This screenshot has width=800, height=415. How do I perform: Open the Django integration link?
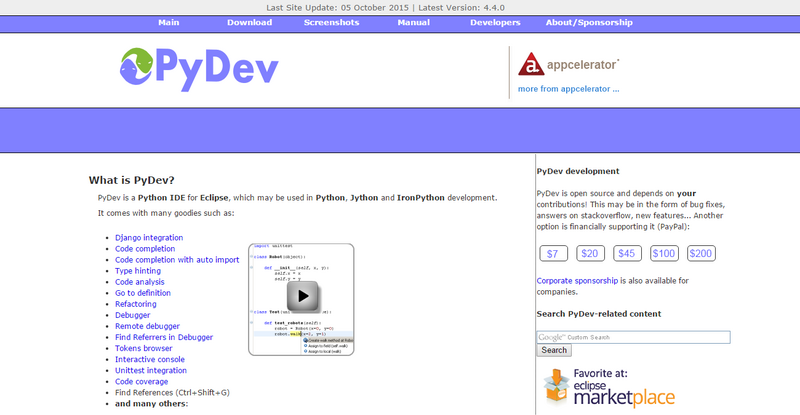(x=149, y=238)
